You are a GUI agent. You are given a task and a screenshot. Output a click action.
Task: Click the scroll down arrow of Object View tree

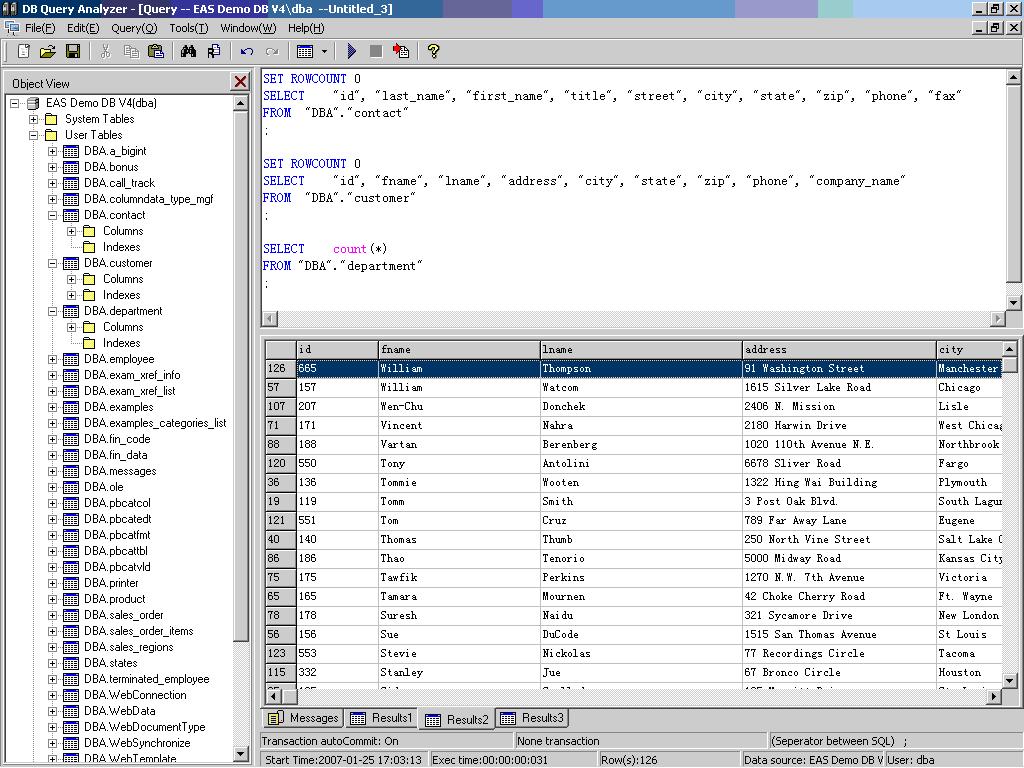click(241, 754)
